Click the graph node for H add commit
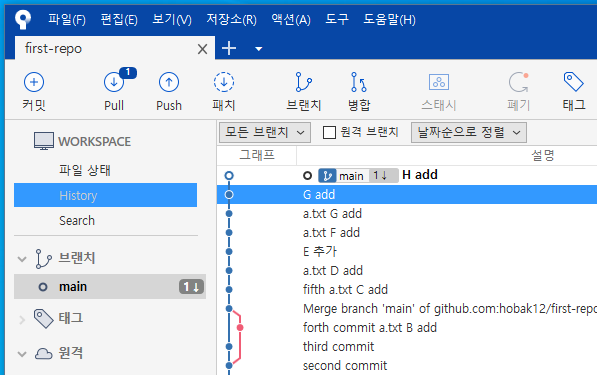The image size is (597, 375). 229,176
